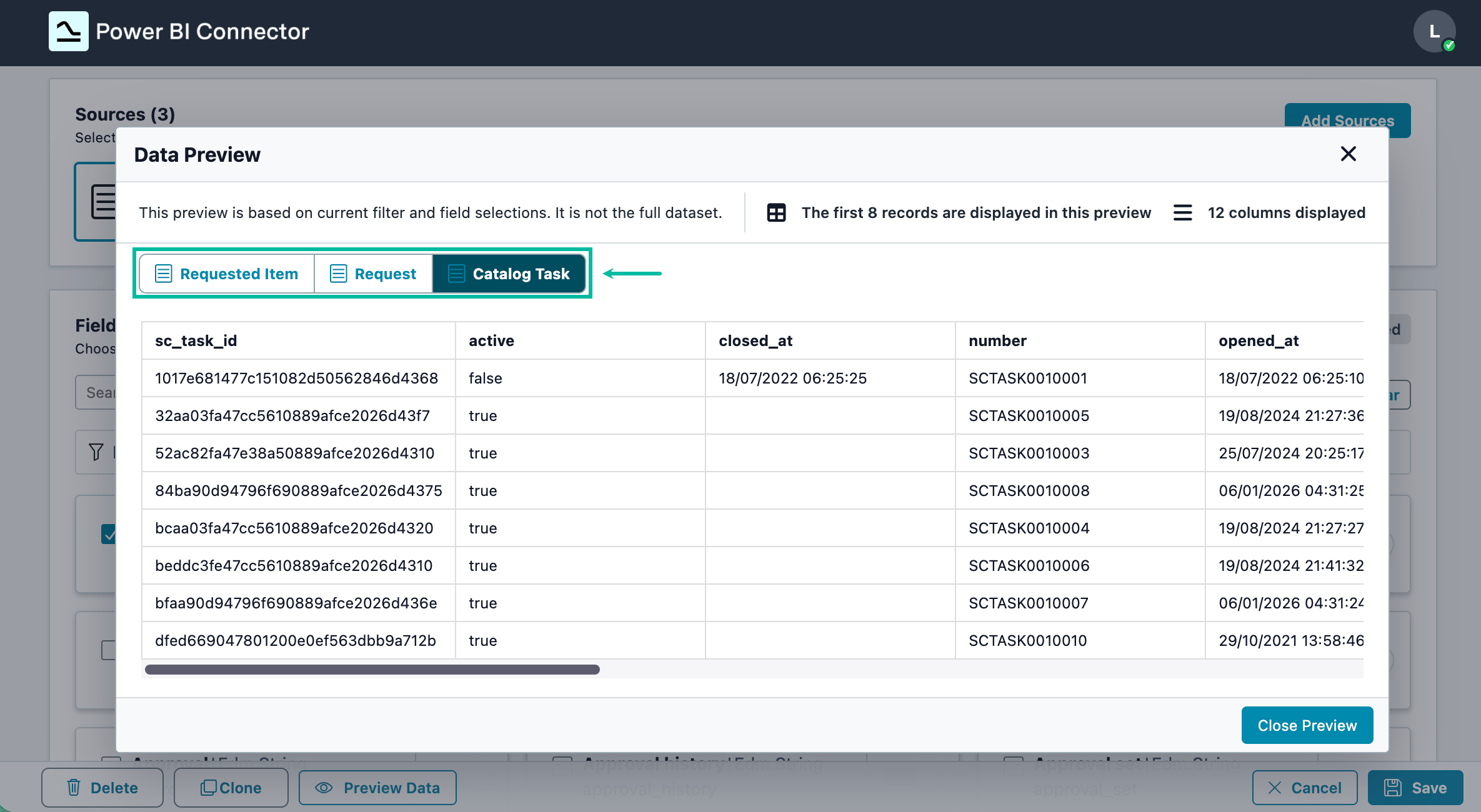Close the Data Preview dialog with X
Viewport: 1481px width, 812px height.
1348,154
